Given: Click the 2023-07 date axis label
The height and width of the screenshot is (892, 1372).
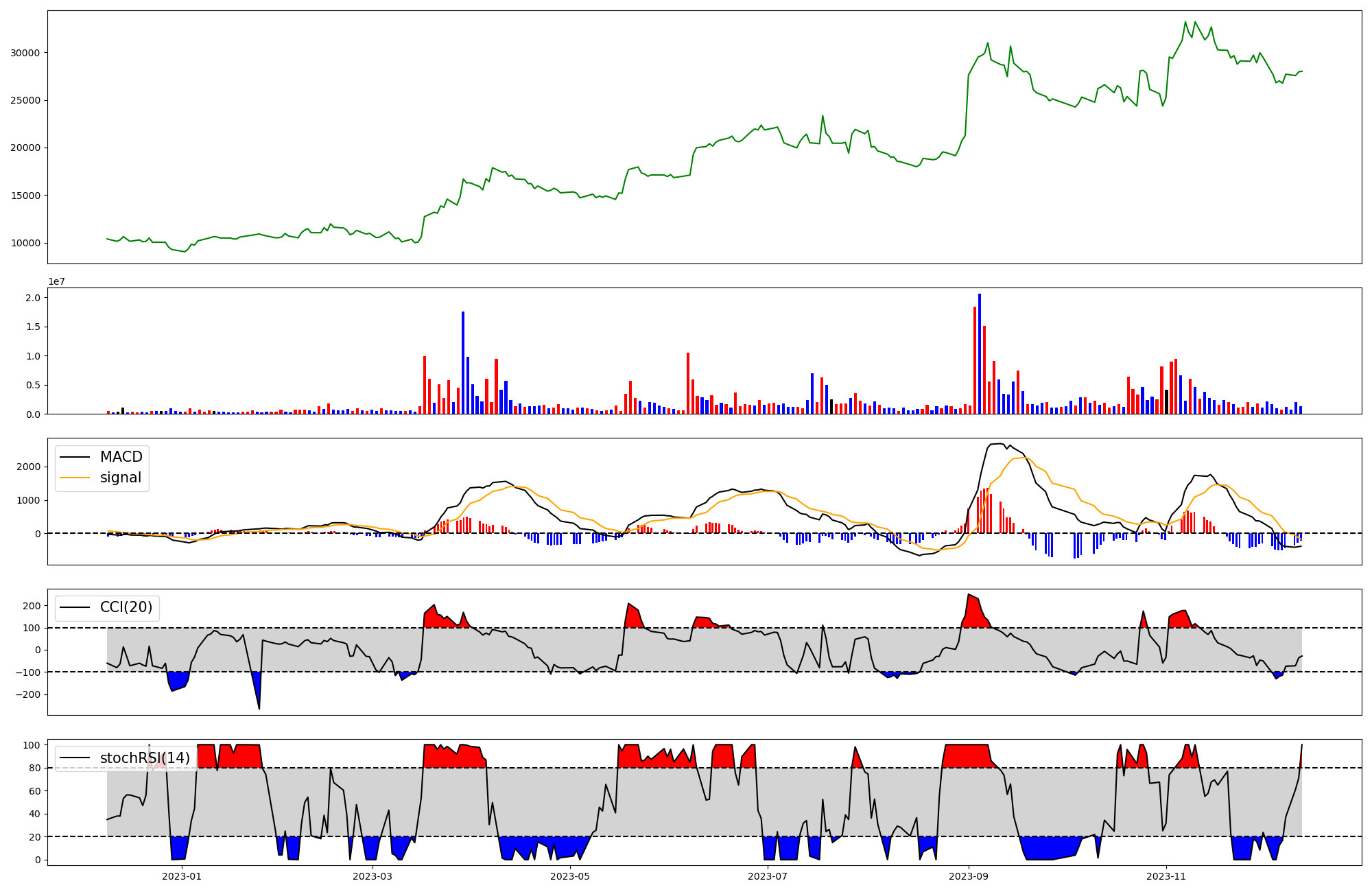Looking at the screenshot, I should click(x=767, y=876).
